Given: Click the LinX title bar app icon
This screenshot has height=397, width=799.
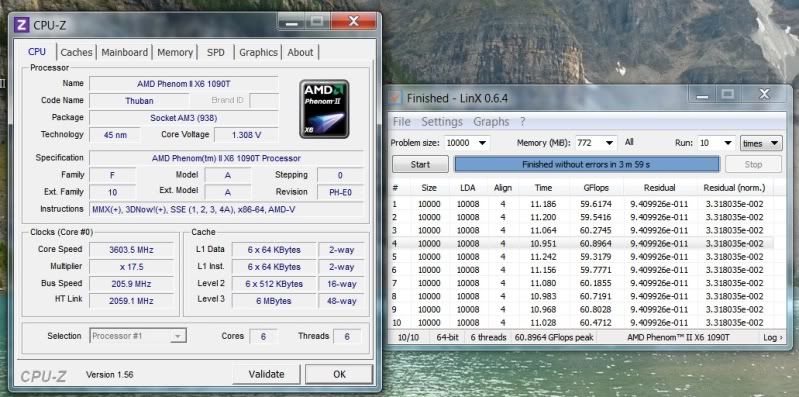Looking at the screenshot, I should coord(394,97).
